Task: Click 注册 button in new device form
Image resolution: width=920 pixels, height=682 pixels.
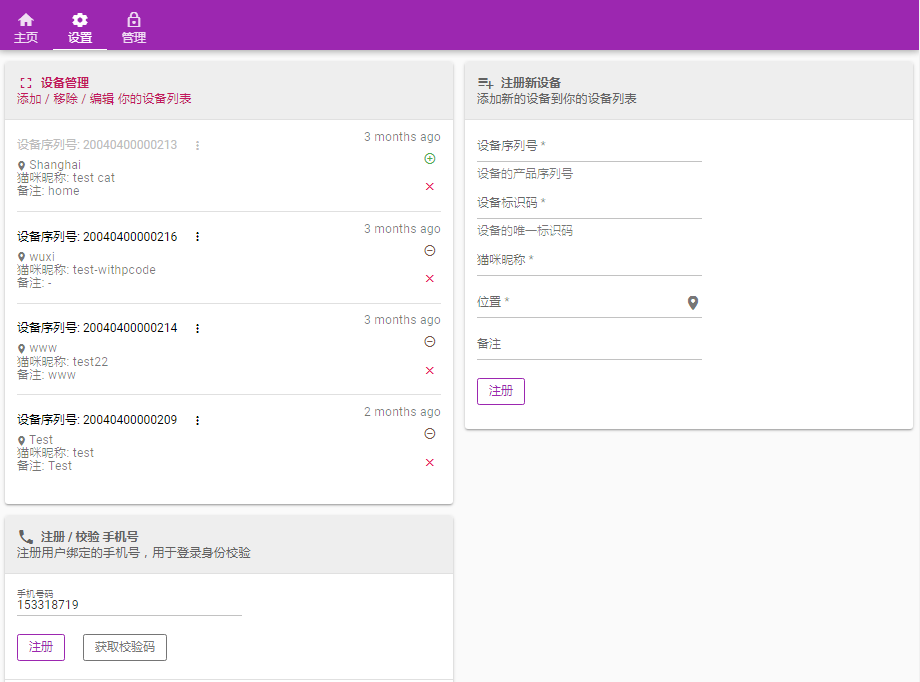Action: tap(500, 391)
